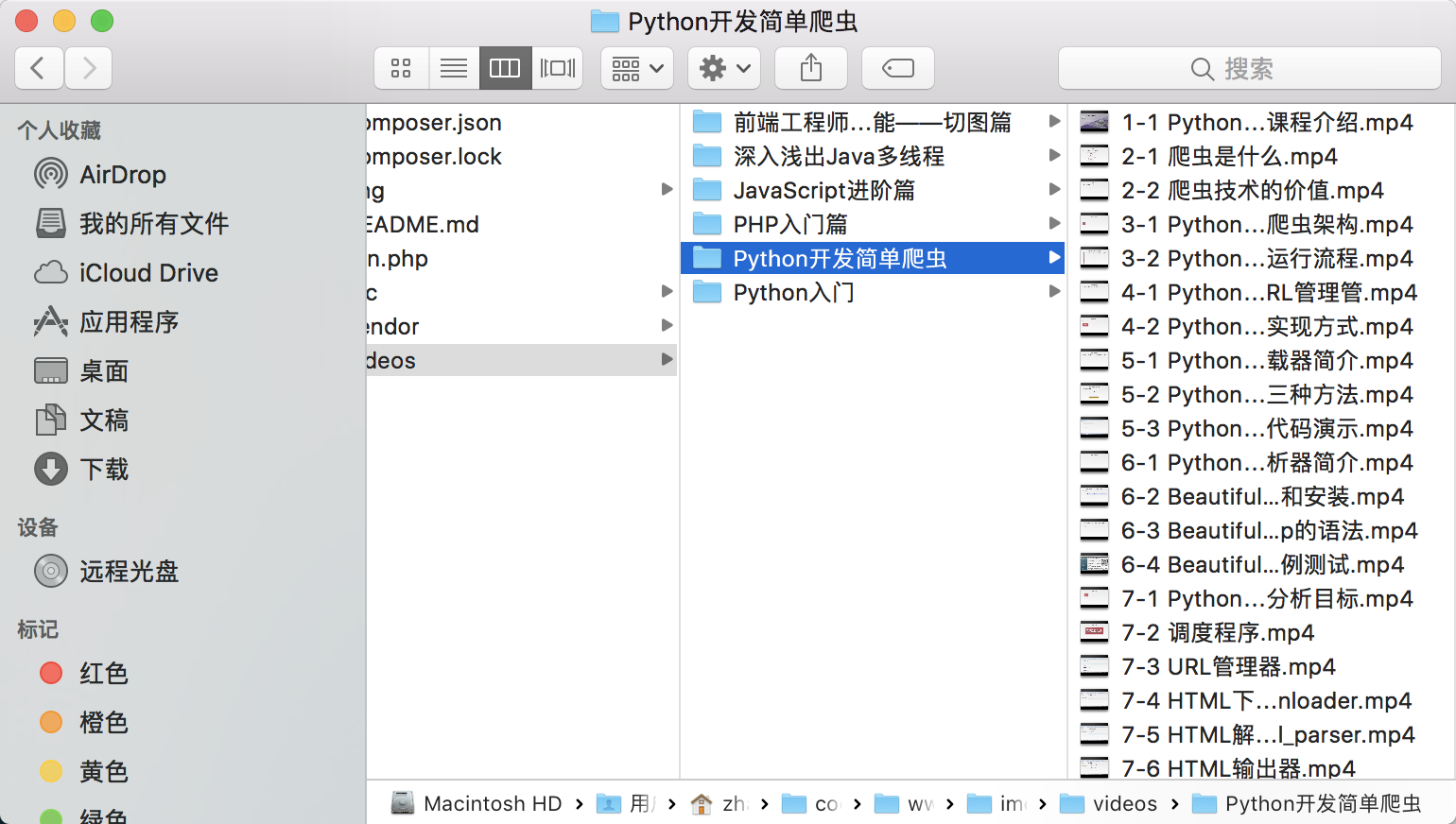Select the 1-1 Python 课程介绍.mp4 thumbnail
Viewport: 1456px width, 824px height.
tap(1094, 122)
